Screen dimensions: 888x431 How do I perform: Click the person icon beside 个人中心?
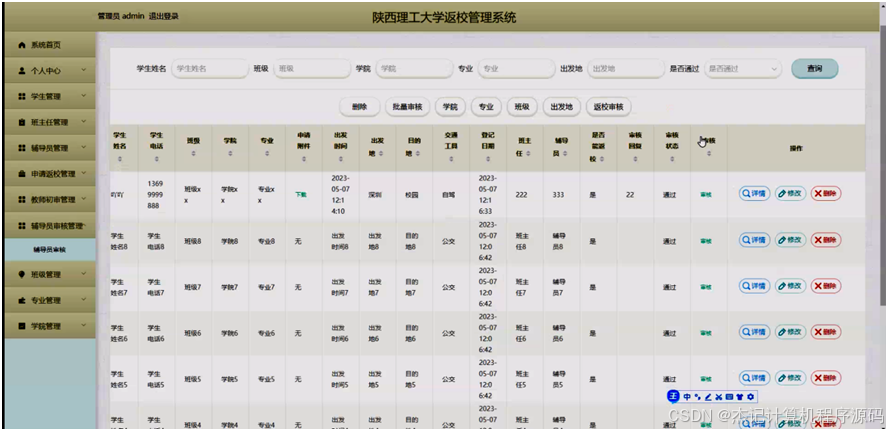coord(22,71)
